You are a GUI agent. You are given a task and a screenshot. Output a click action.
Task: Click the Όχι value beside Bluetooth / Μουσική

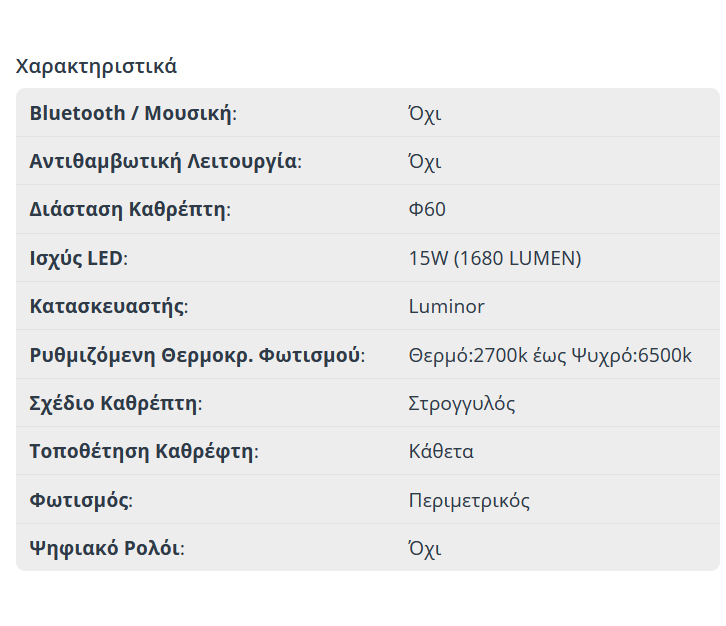[x=425, y=113]
